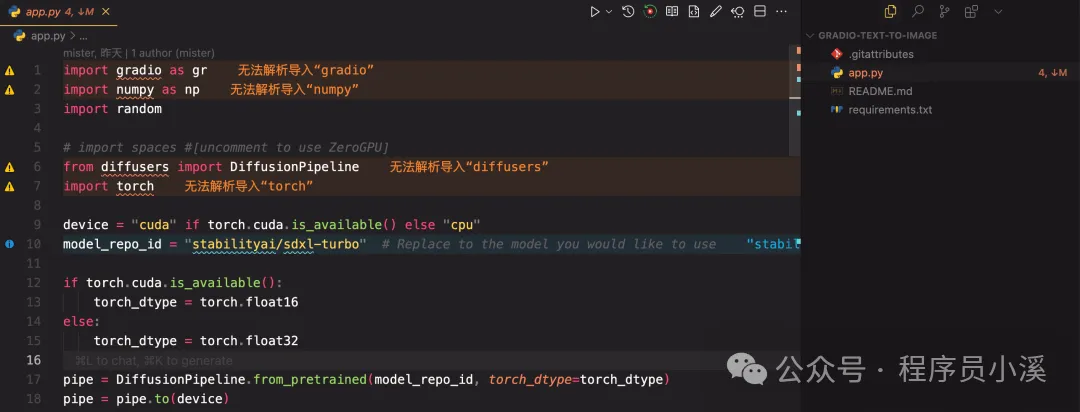1080x412 pixels.
Task: Click the word gradio on line 1
Action: [x=138, y=70]
